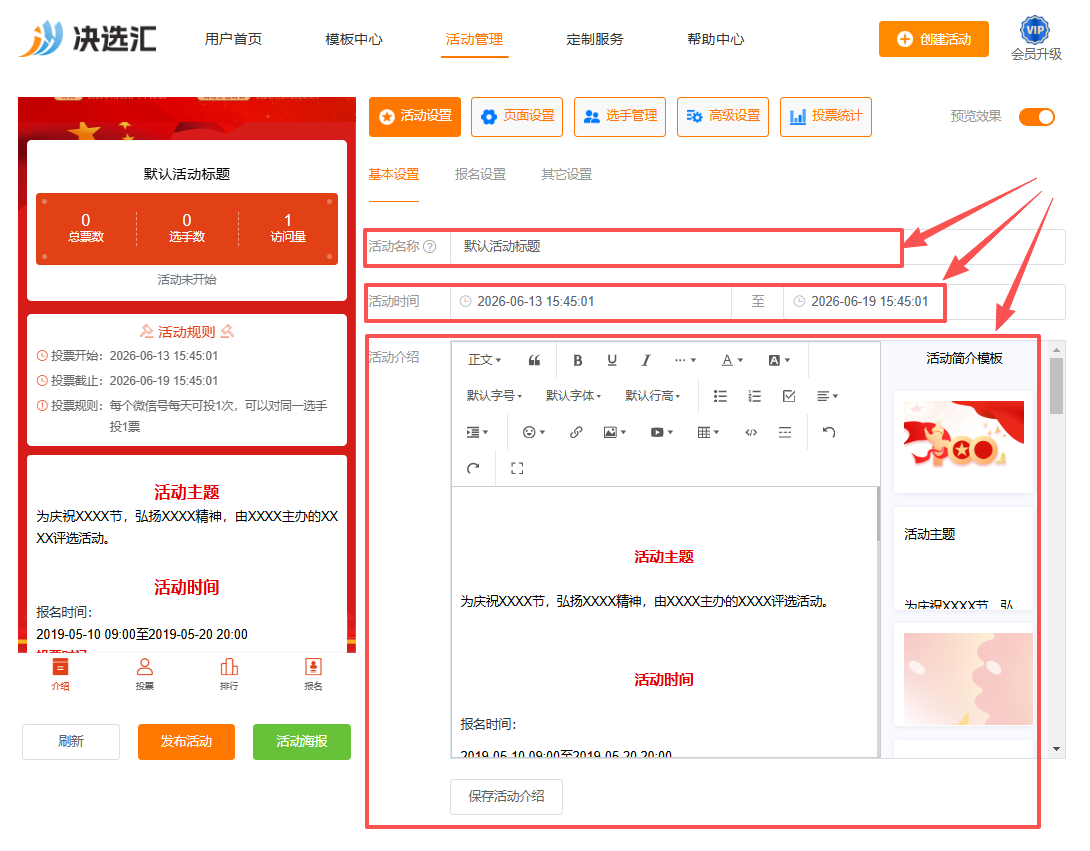Click the VIP 会员升级 badge

pos(1036,39)
